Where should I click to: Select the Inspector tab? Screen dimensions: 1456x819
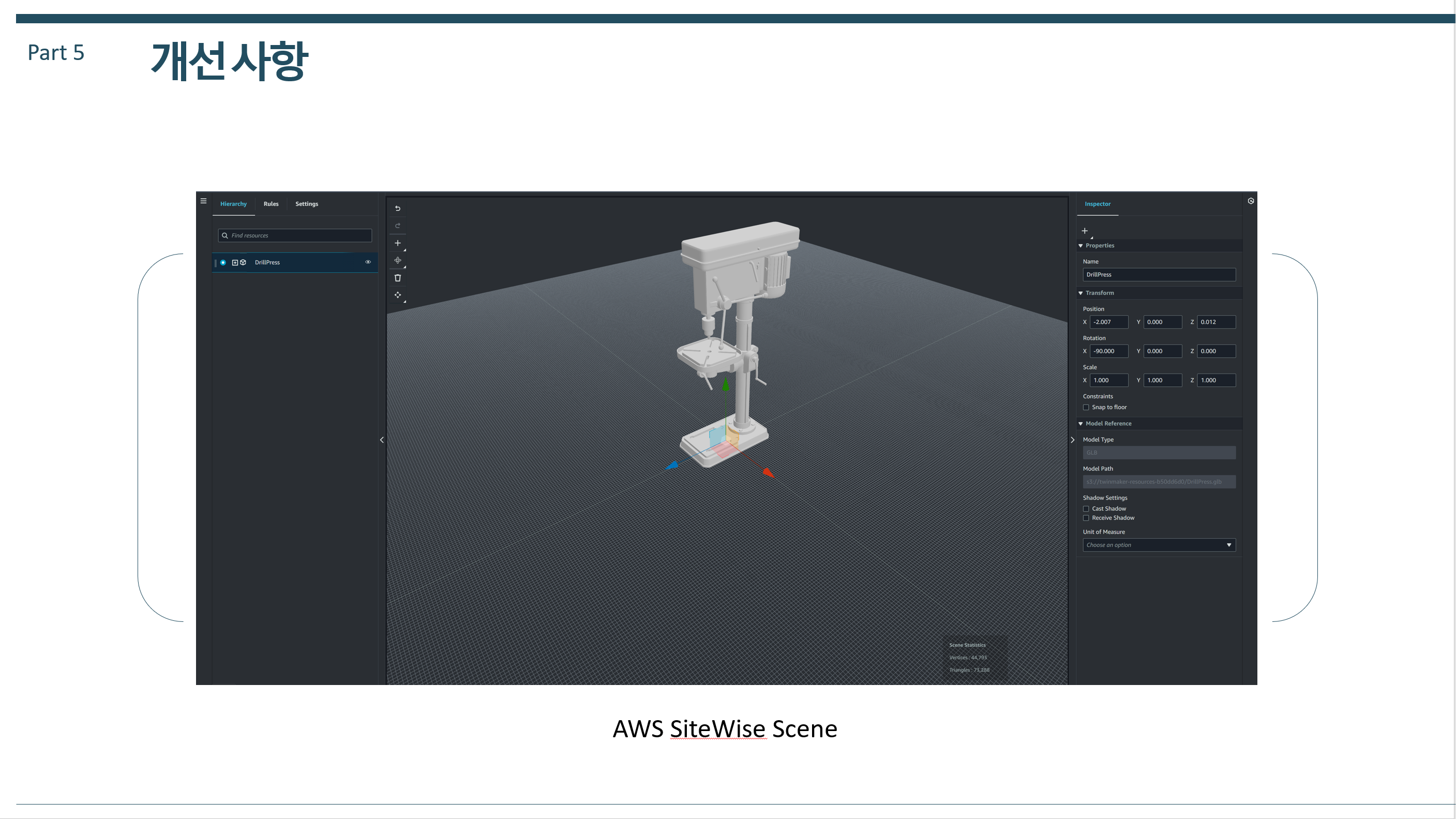click(1097, 204)
